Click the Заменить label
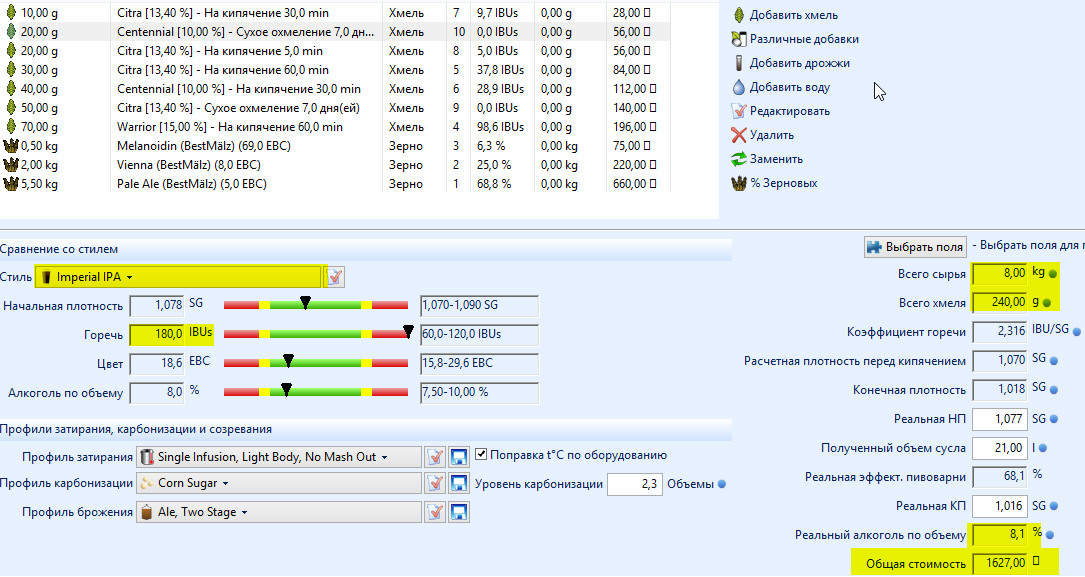The width and height of the screenshot is (1085, 577). tap(776, 158)
